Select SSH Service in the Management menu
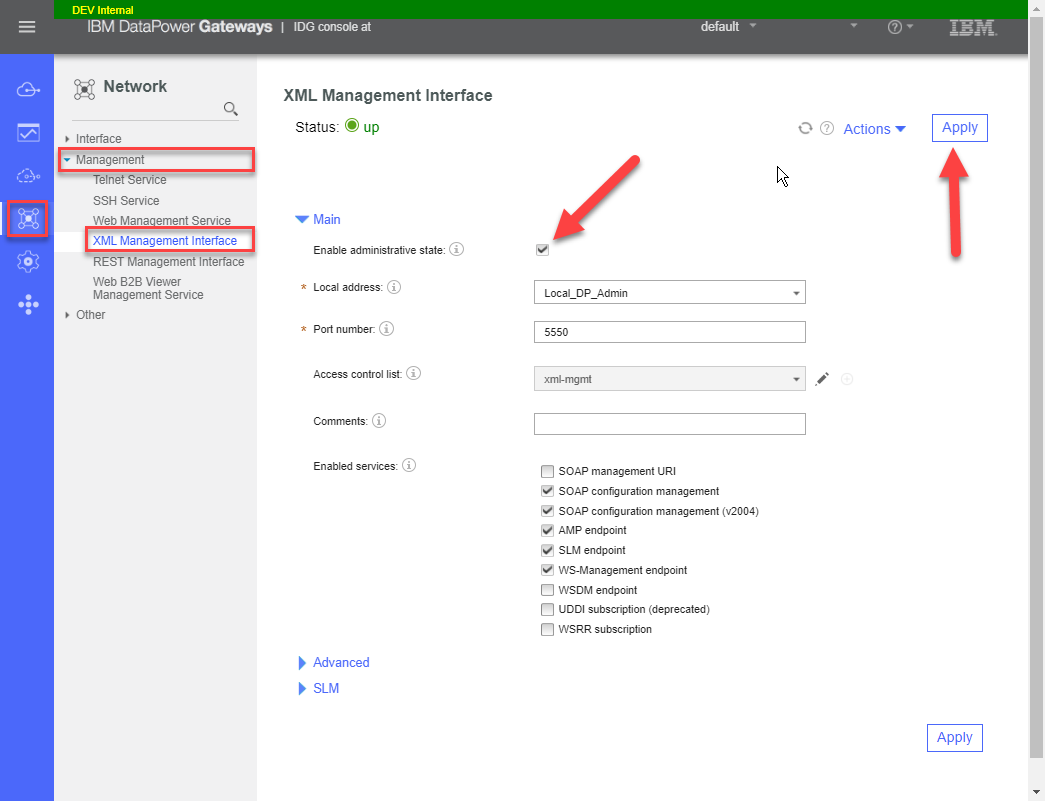 click(x=126, y=201)
